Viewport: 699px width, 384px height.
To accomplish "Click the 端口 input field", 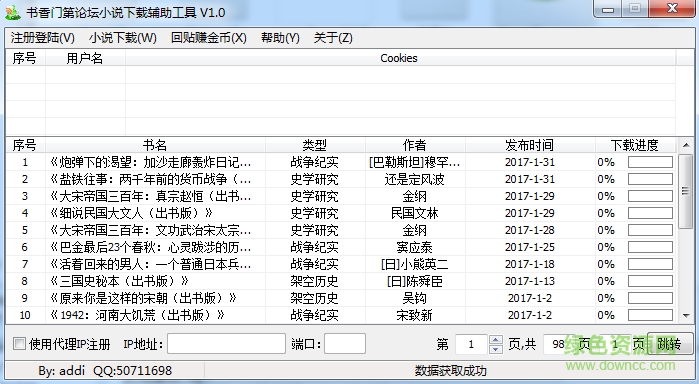I will 345,343.
